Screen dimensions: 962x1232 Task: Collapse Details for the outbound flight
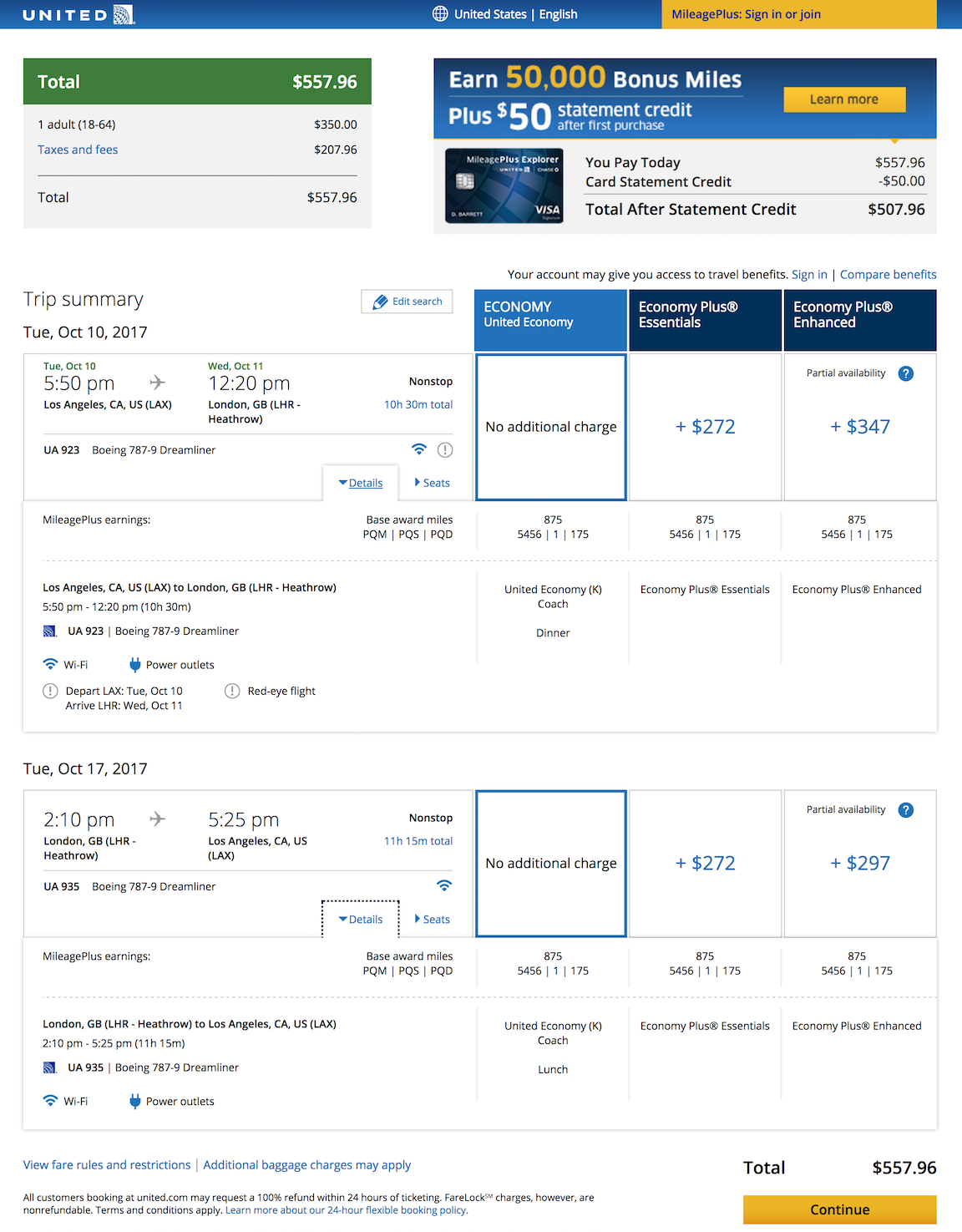pos(360,482)
